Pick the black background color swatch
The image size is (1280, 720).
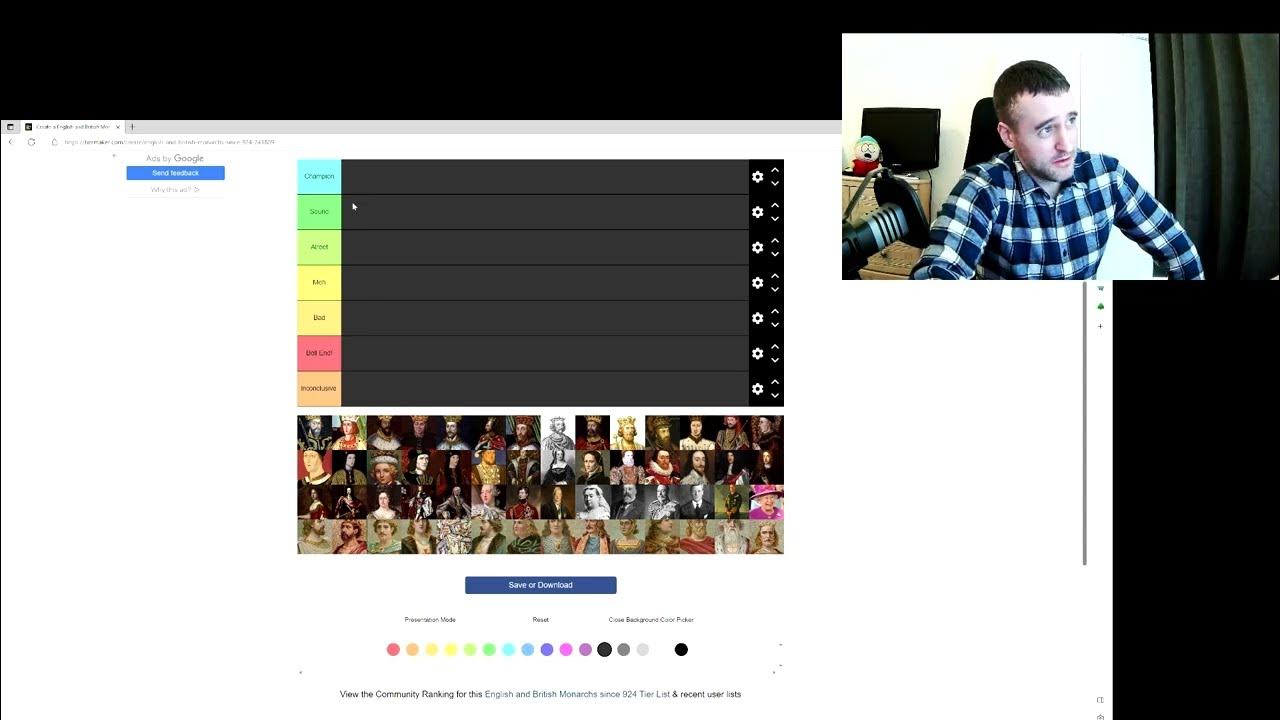tap(681, 650)
